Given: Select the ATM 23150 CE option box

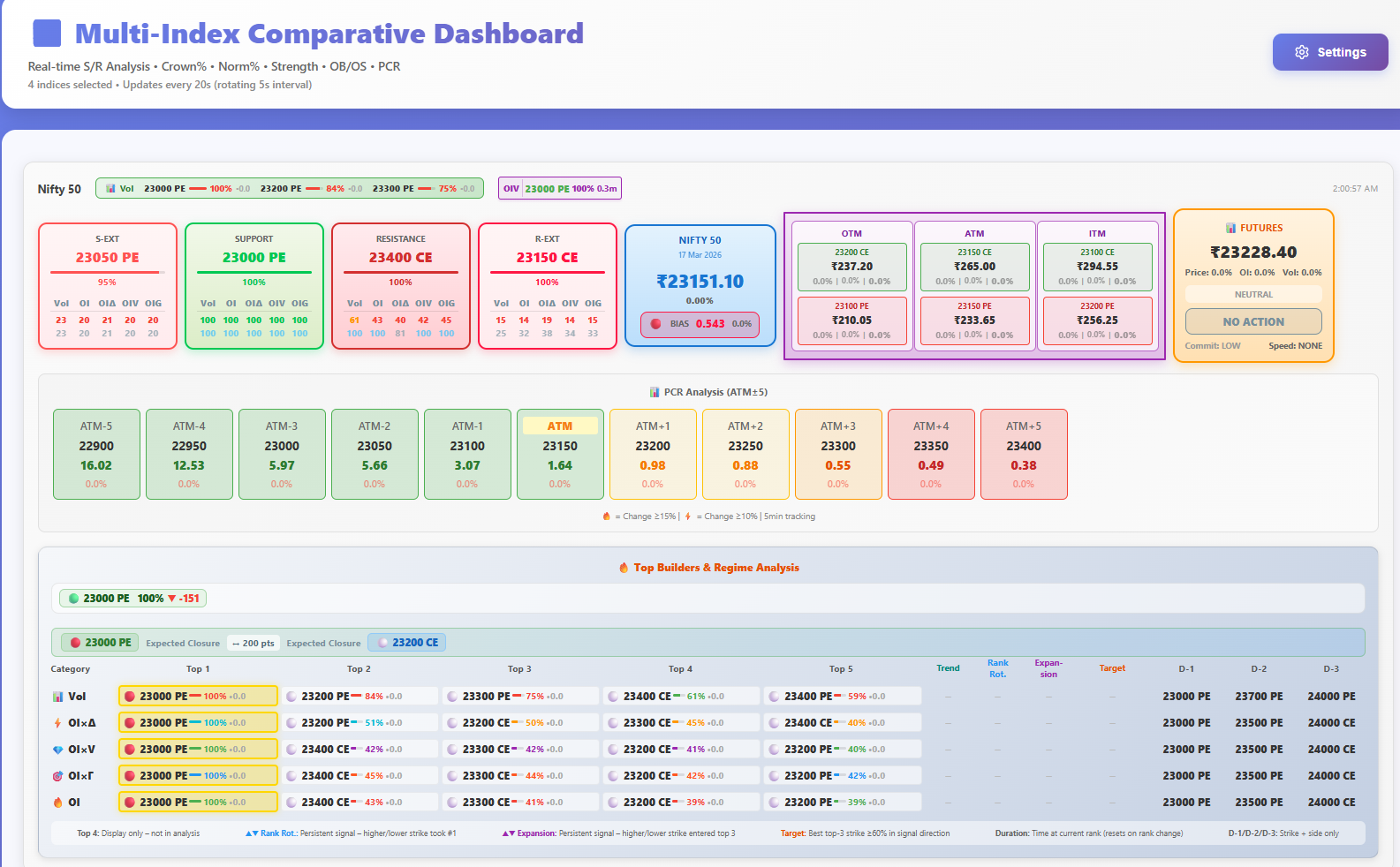Looking at the screenshot, I should 975,267.
